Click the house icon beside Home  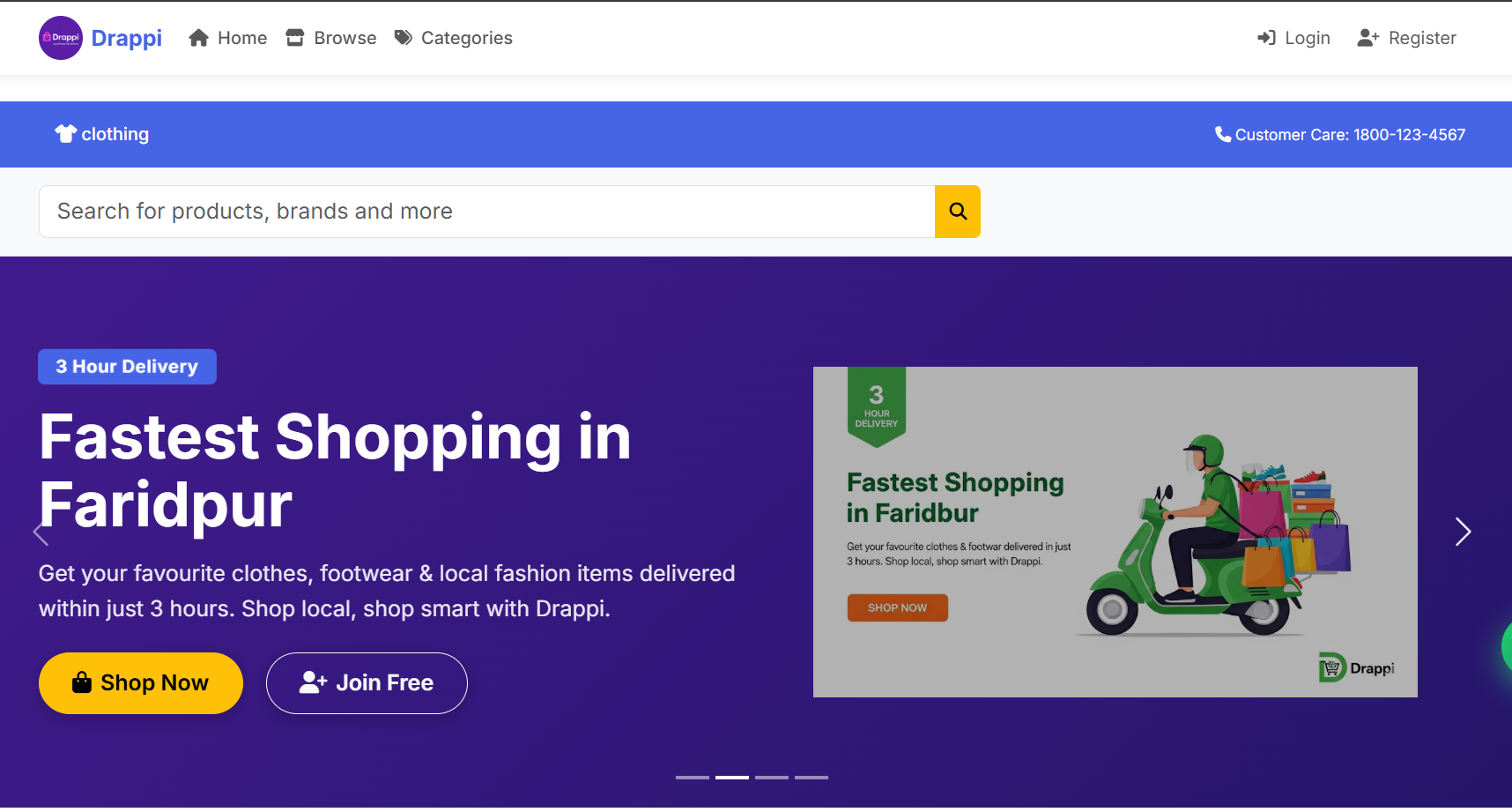click(199, 38)
